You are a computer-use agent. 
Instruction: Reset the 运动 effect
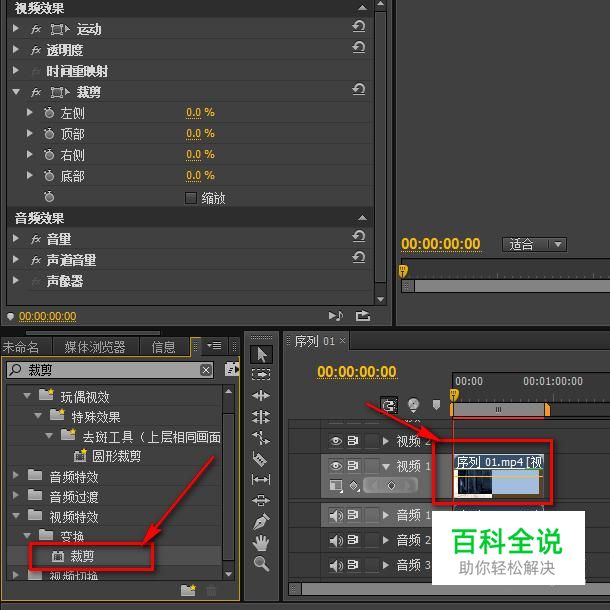pyautogui.click(x=359, y=26)
